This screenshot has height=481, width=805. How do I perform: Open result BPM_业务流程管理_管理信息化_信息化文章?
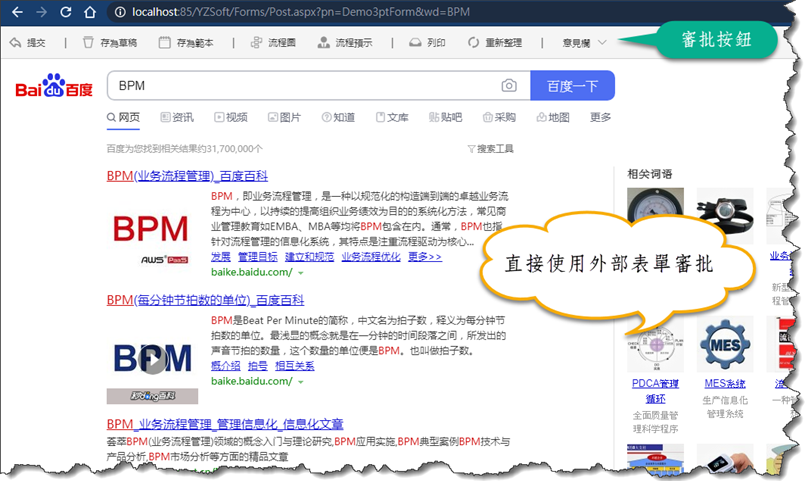pyautogui.click(x=225, y=425)
